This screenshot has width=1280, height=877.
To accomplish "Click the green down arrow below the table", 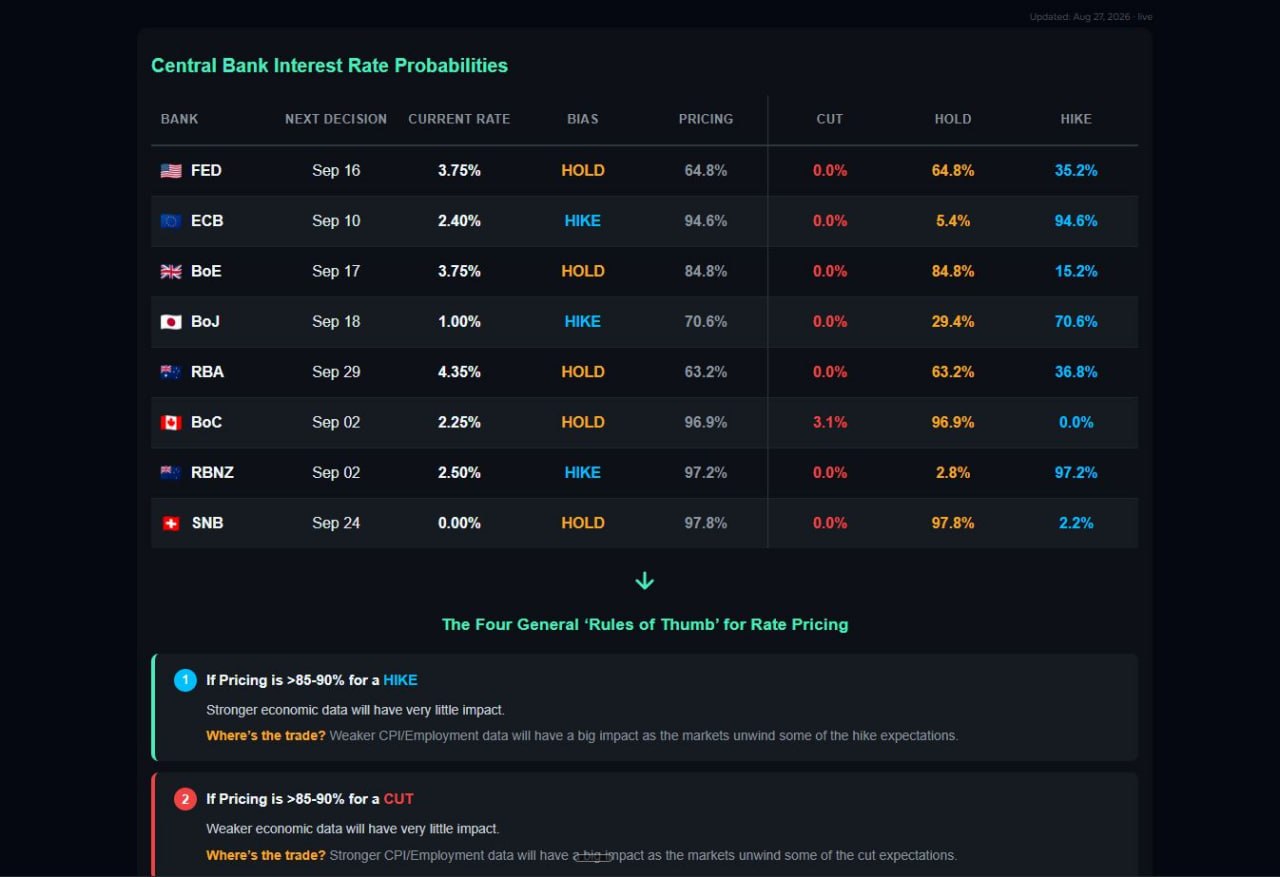I will [x=645, y=581].
